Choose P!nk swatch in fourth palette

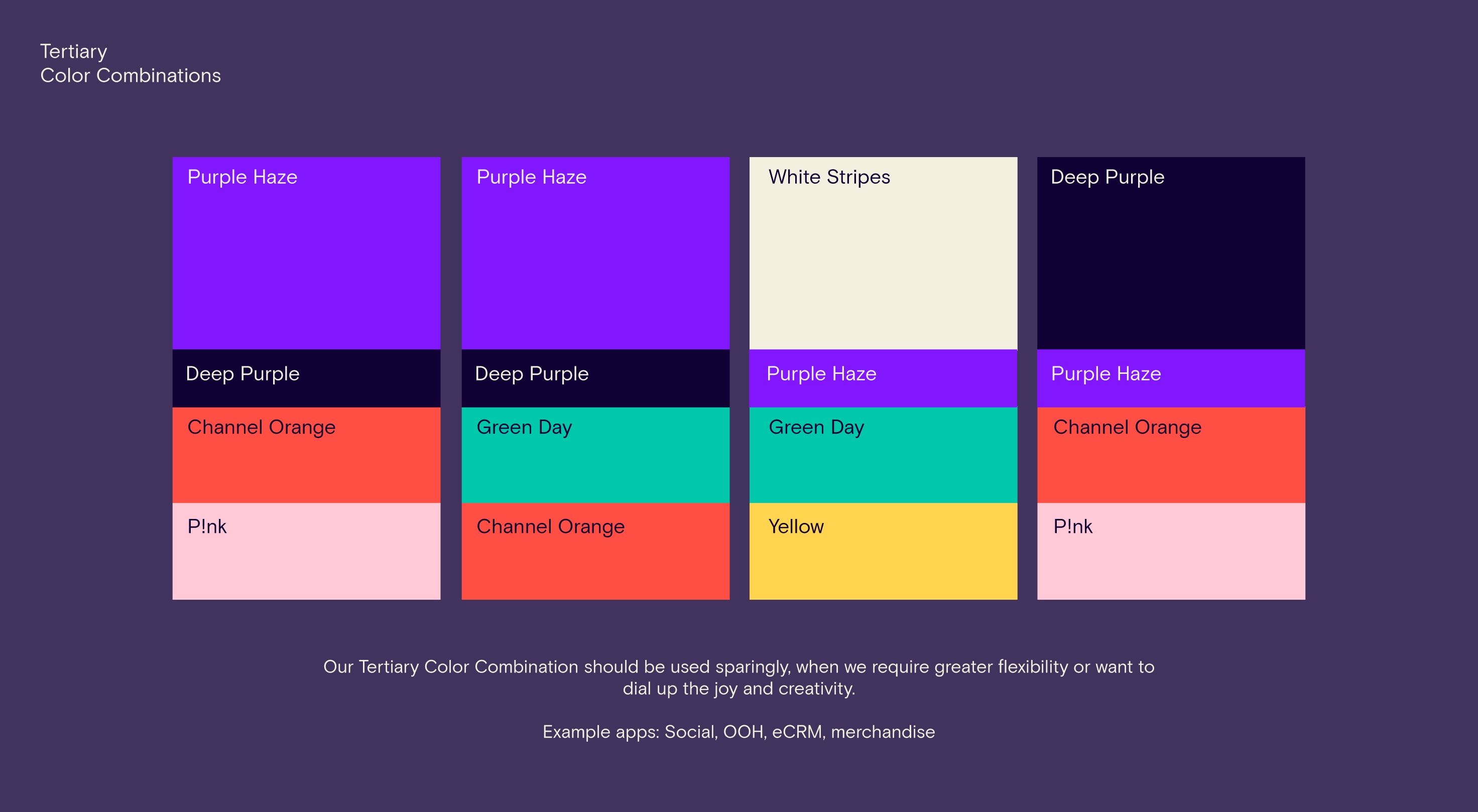pyautogui.click(x=1170, y=552)
